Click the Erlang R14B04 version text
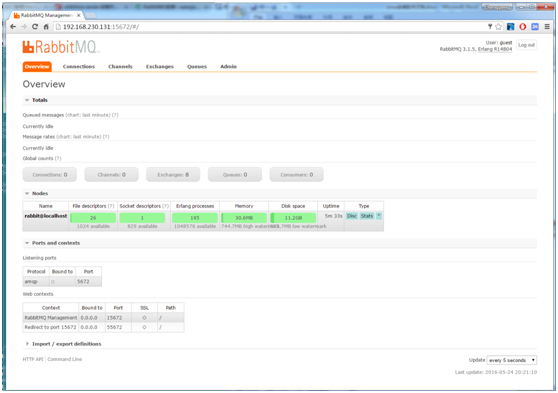 click(495, 49)
